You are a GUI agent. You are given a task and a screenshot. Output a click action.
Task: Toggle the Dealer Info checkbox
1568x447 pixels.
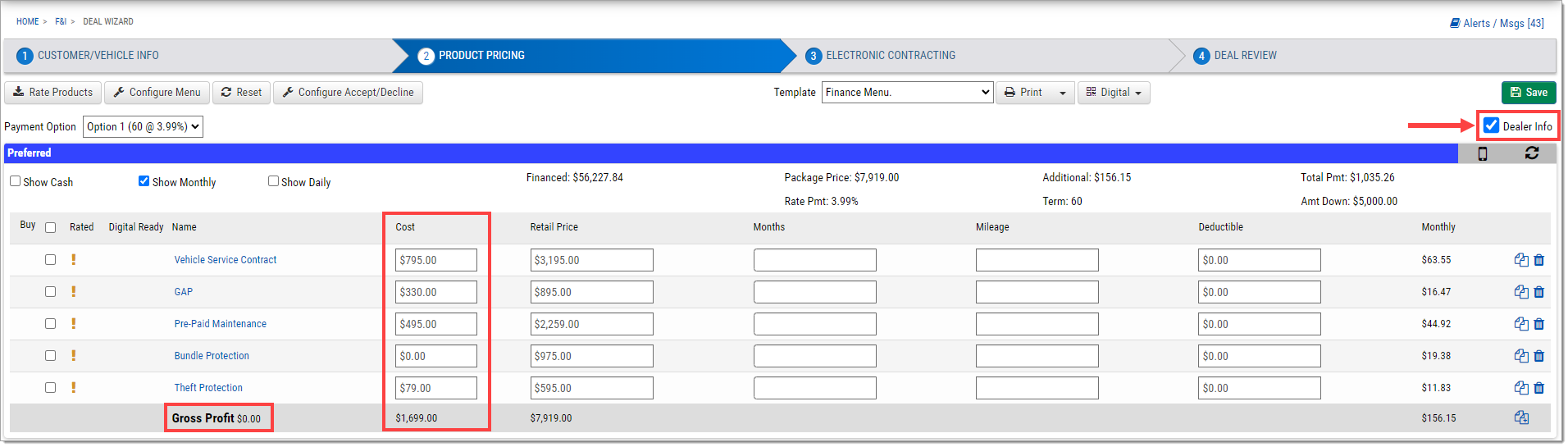pyautogui.click(x=1492, y=125)
